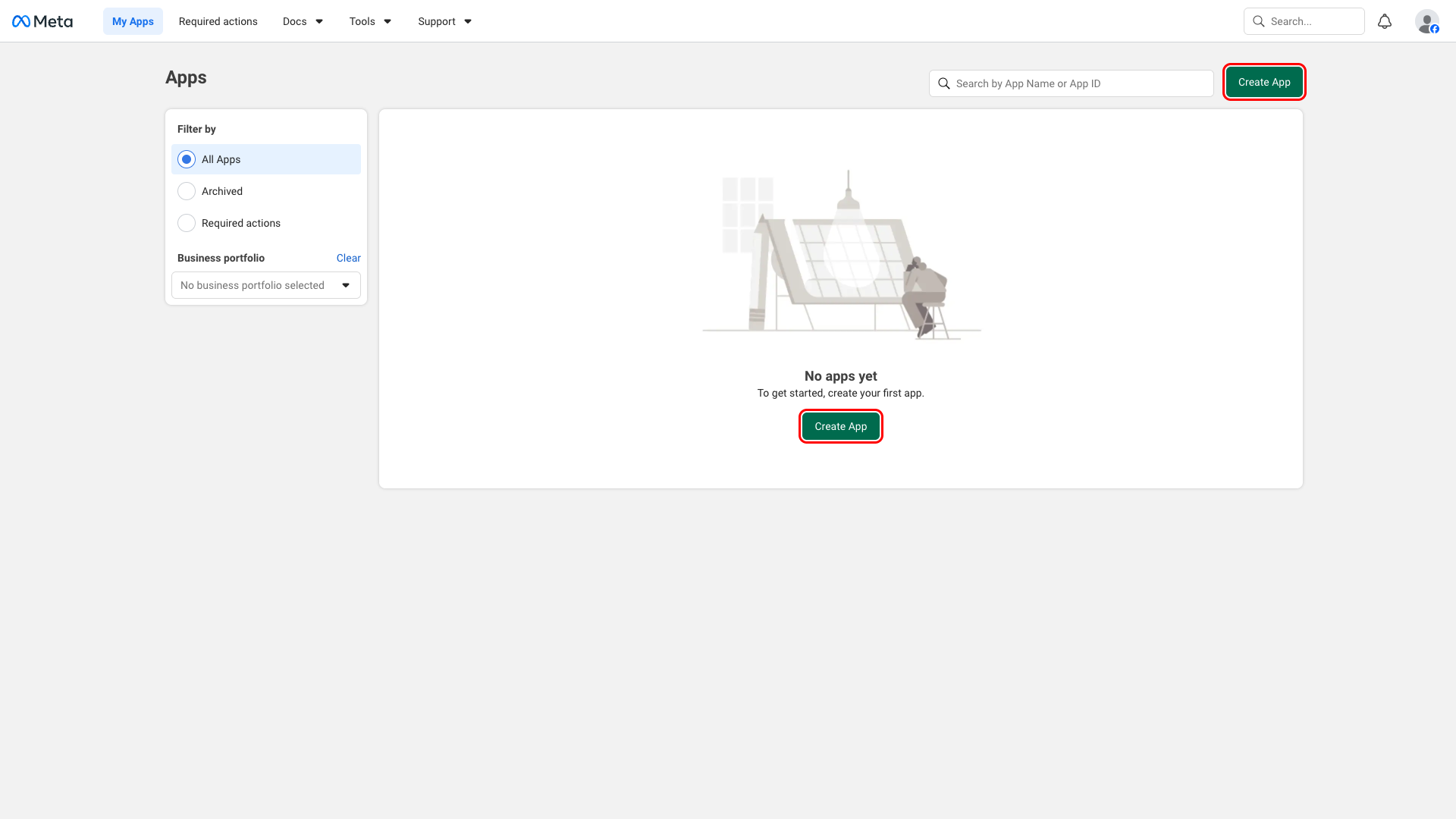
Task: Expand the Docs dropdown menu
Action: pyautogui.click(x=303, y=21)
